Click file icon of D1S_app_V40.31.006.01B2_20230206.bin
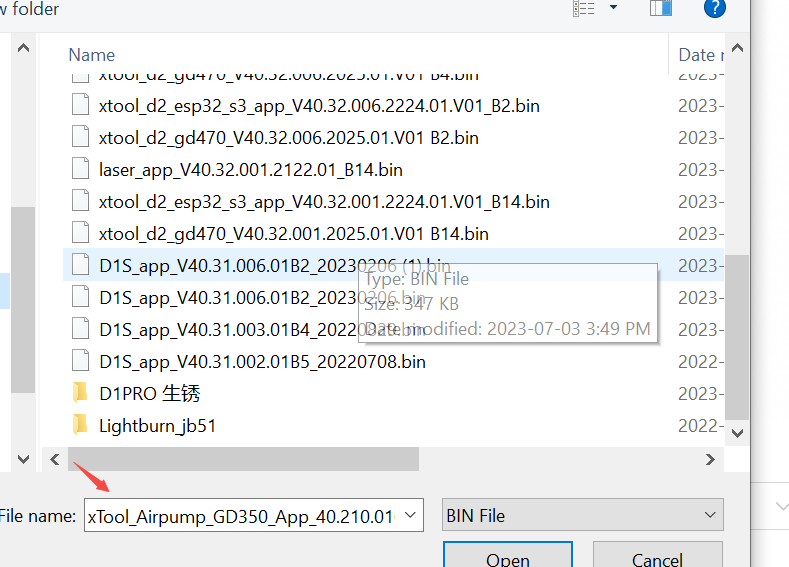 pyautogui.click(x=81, y=296)
